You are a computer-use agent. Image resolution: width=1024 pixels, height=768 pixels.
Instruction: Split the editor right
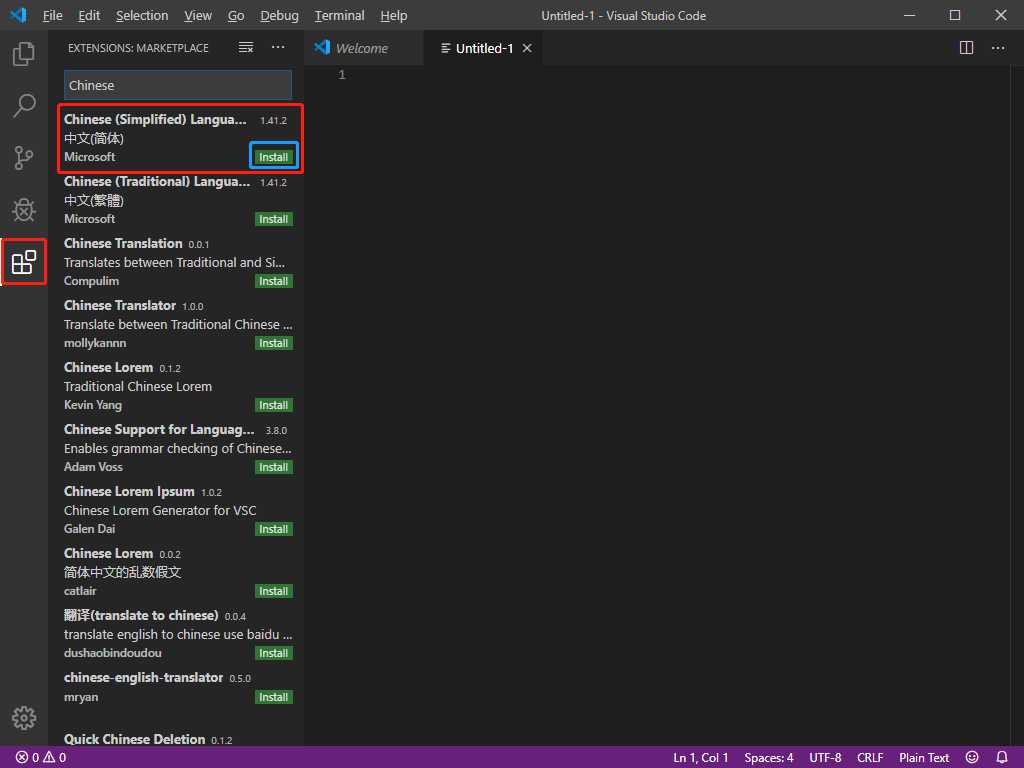pyautogui.click(x=967, y=48)
